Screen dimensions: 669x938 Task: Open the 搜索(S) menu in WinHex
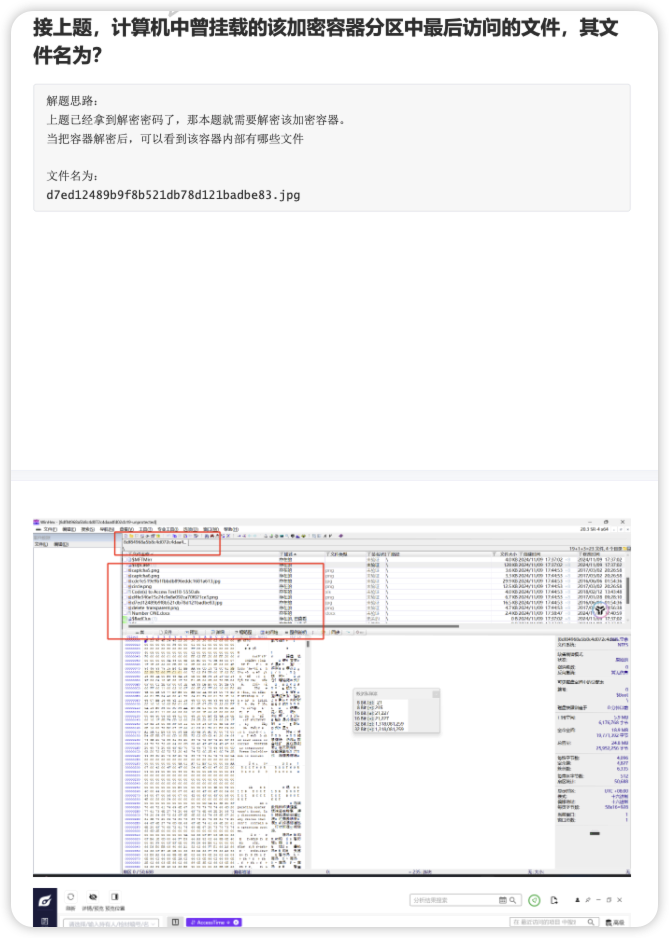click(x=87, y=529)
